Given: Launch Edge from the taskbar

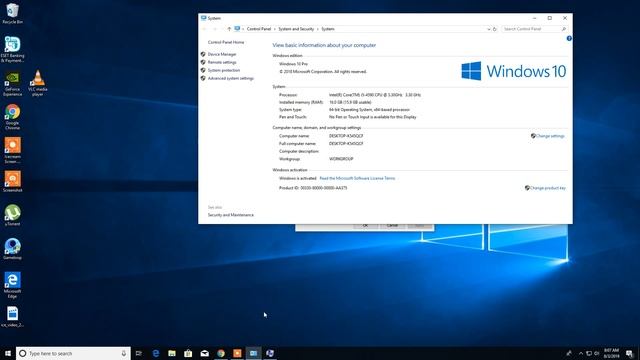Looking at the screenshot, I should (x=156, y=353).
